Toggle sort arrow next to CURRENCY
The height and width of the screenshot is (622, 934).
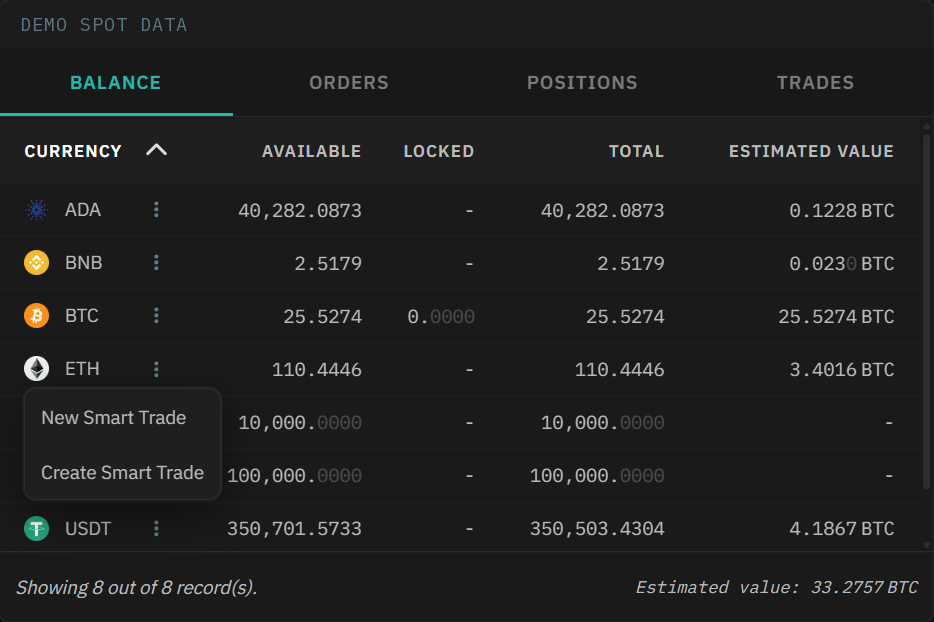156,150
